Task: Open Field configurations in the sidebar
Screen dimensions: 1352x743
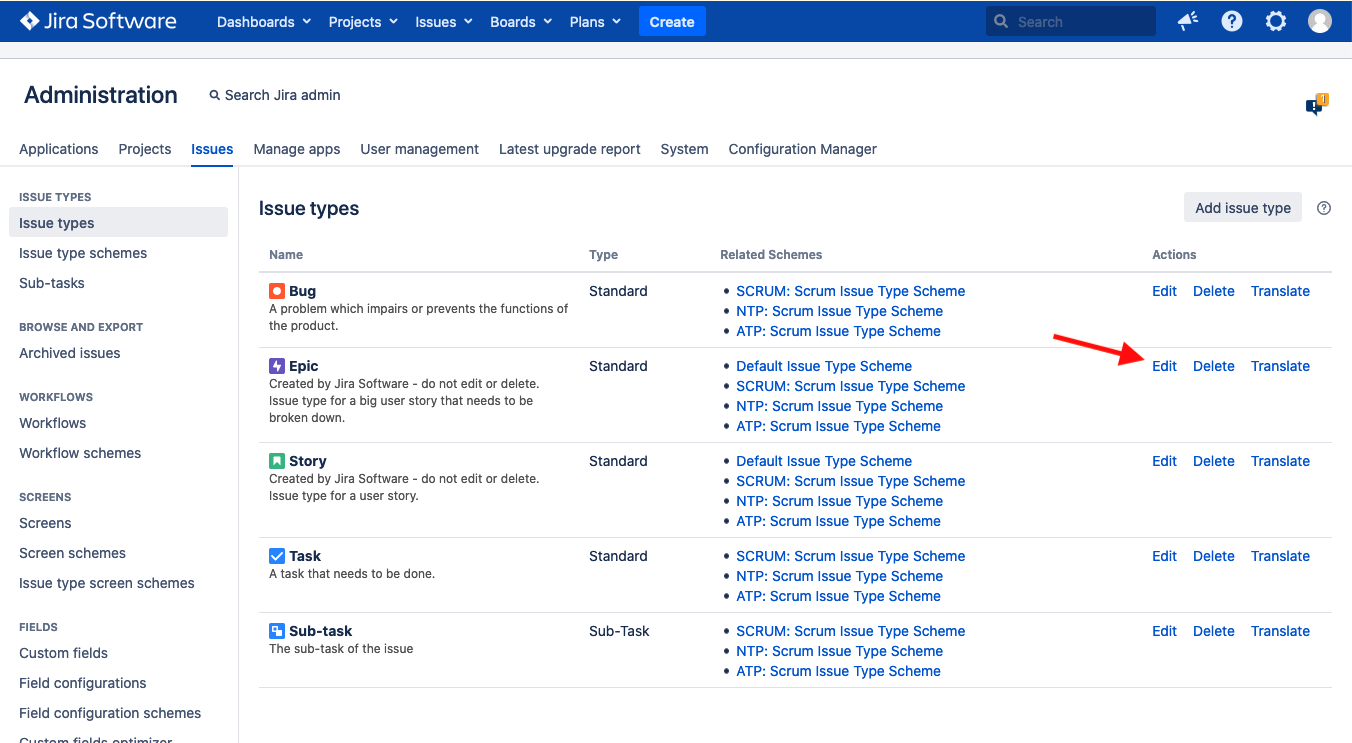Action: click(x=83, y=683)
